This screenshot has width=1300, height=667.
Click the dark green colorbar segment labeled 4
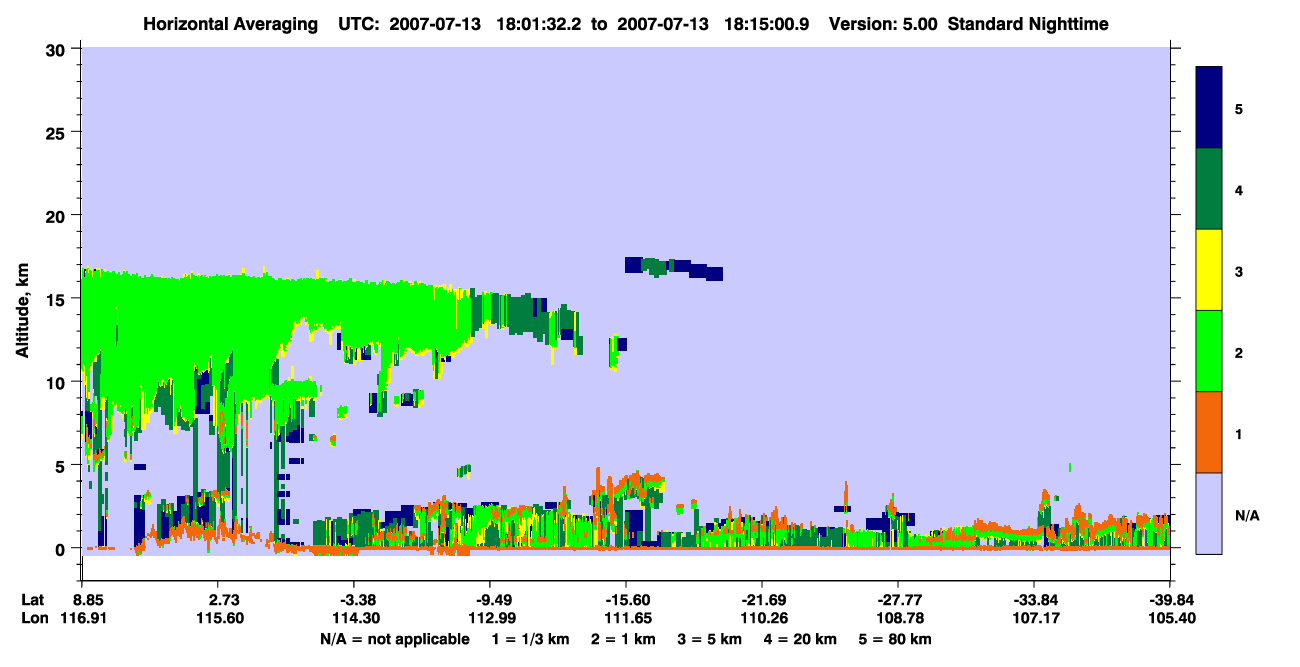tap(1209, 189)
